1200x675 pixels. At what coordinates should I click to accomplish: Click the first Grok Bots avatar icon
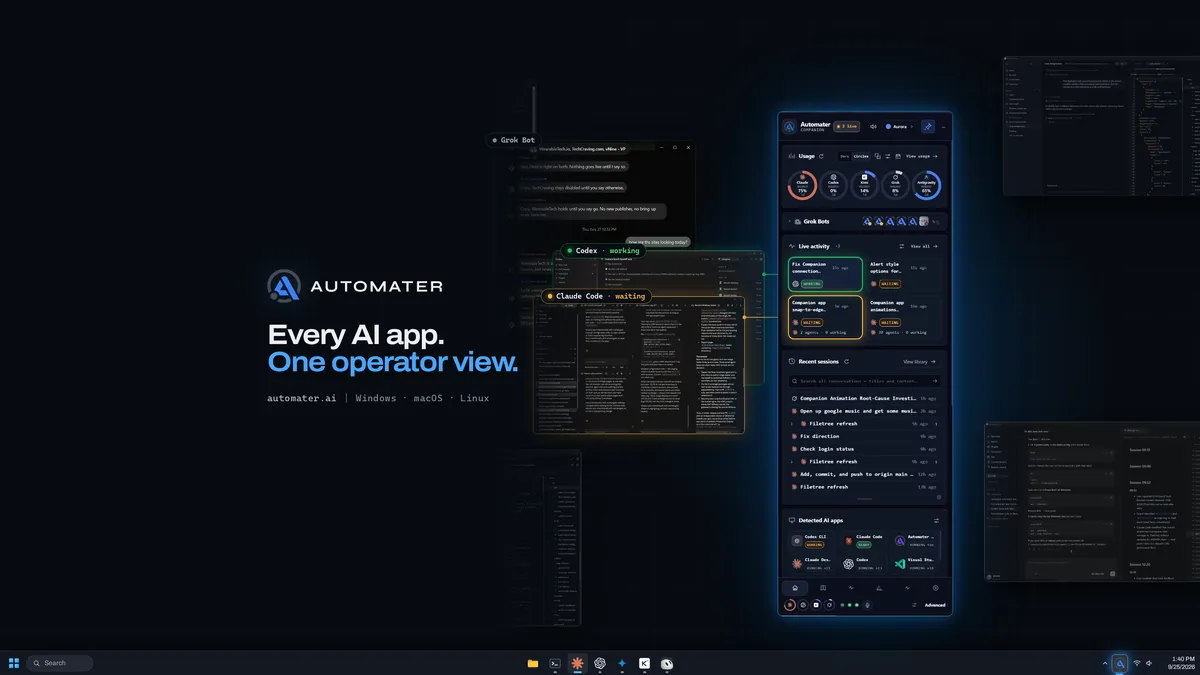pyautogui.click(x=867, y=221)
